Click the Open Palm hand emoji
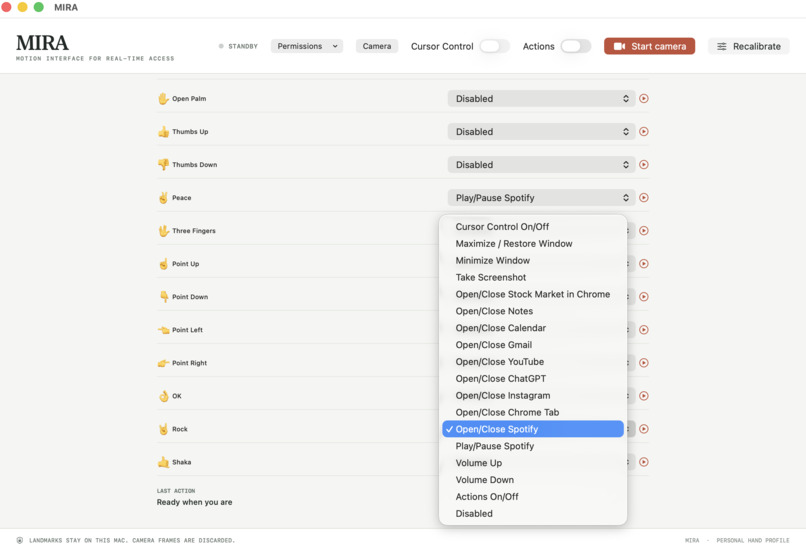 click(x=163, y=99)
